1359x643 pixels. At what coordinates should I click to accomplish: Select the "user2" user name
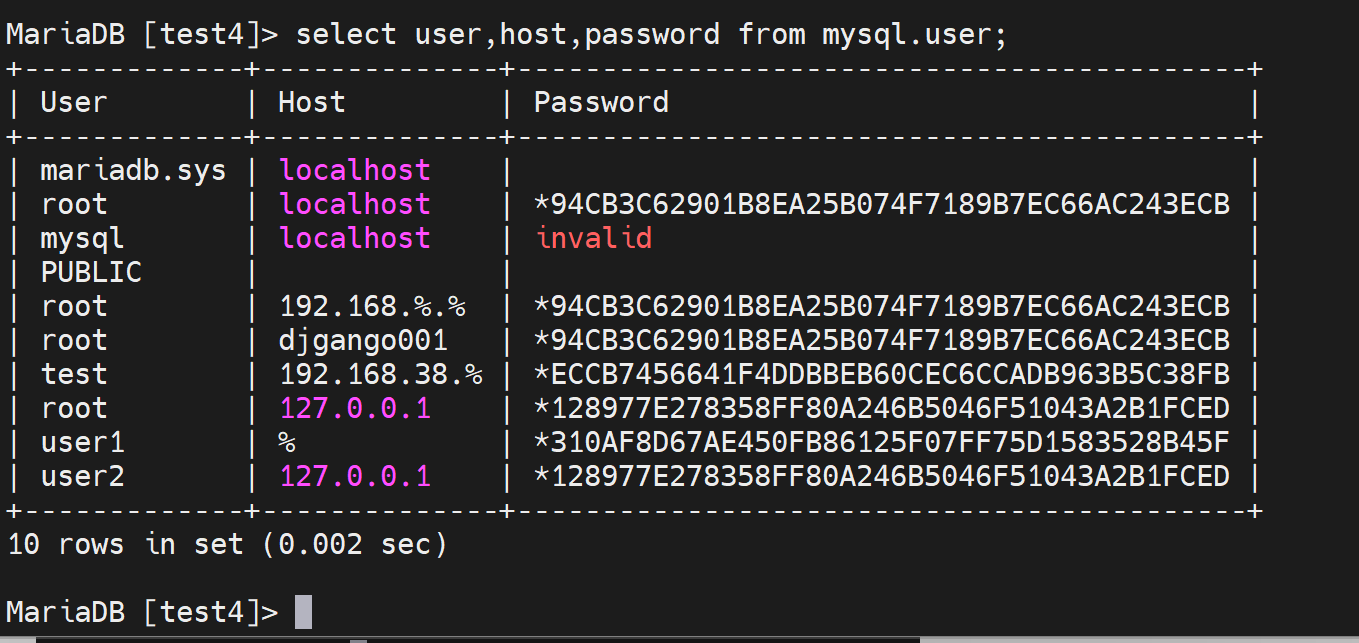[82, 476]
